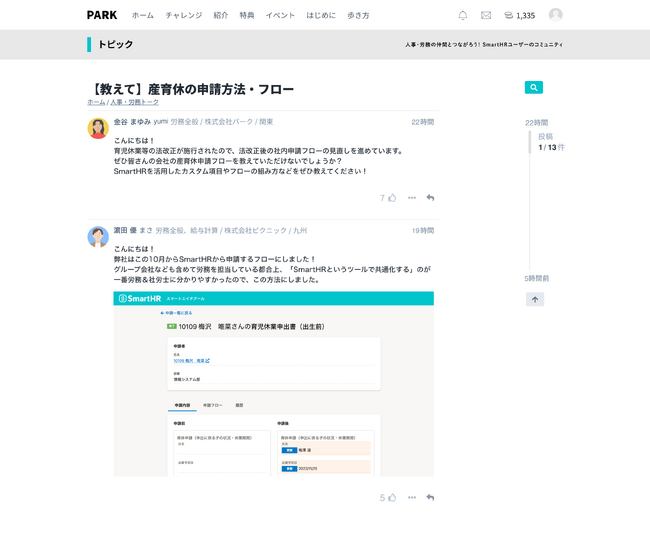Viewport: 650px width, 543px height.
Task: Open the チャレンジ menu item
Action: [x=183, y=15]
